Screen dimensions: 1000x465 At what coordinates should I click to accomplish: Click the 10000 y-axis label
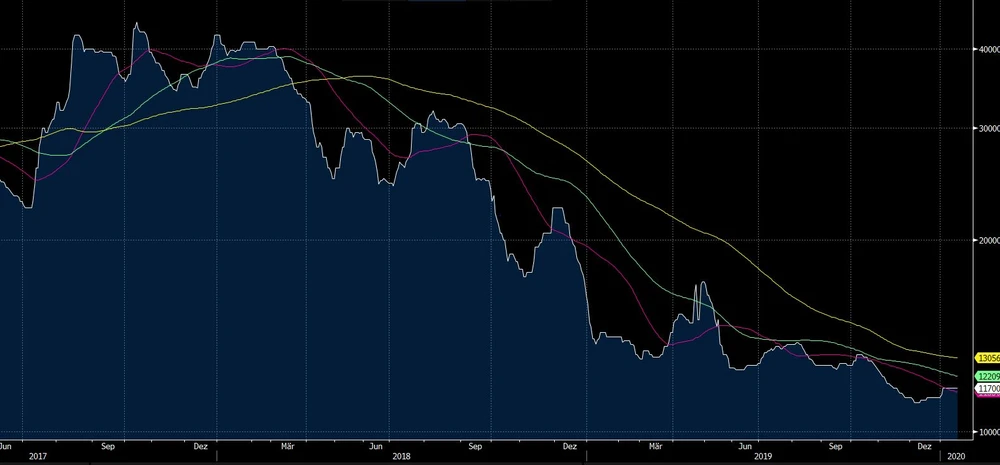pyautogui.click(x=987, y=432)
